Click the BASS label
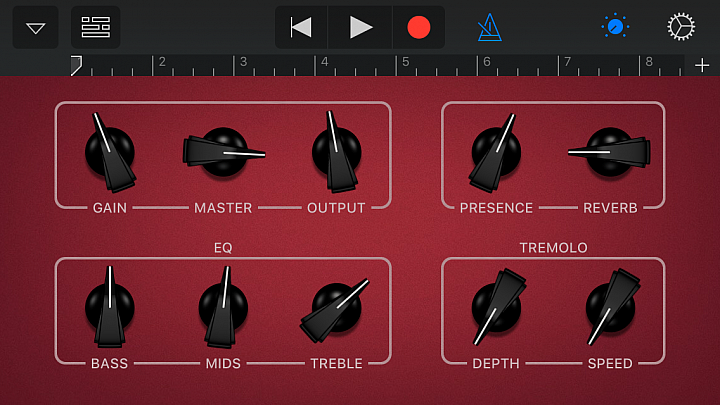Viewport: 720px width, 405px height. coord(109,364)
